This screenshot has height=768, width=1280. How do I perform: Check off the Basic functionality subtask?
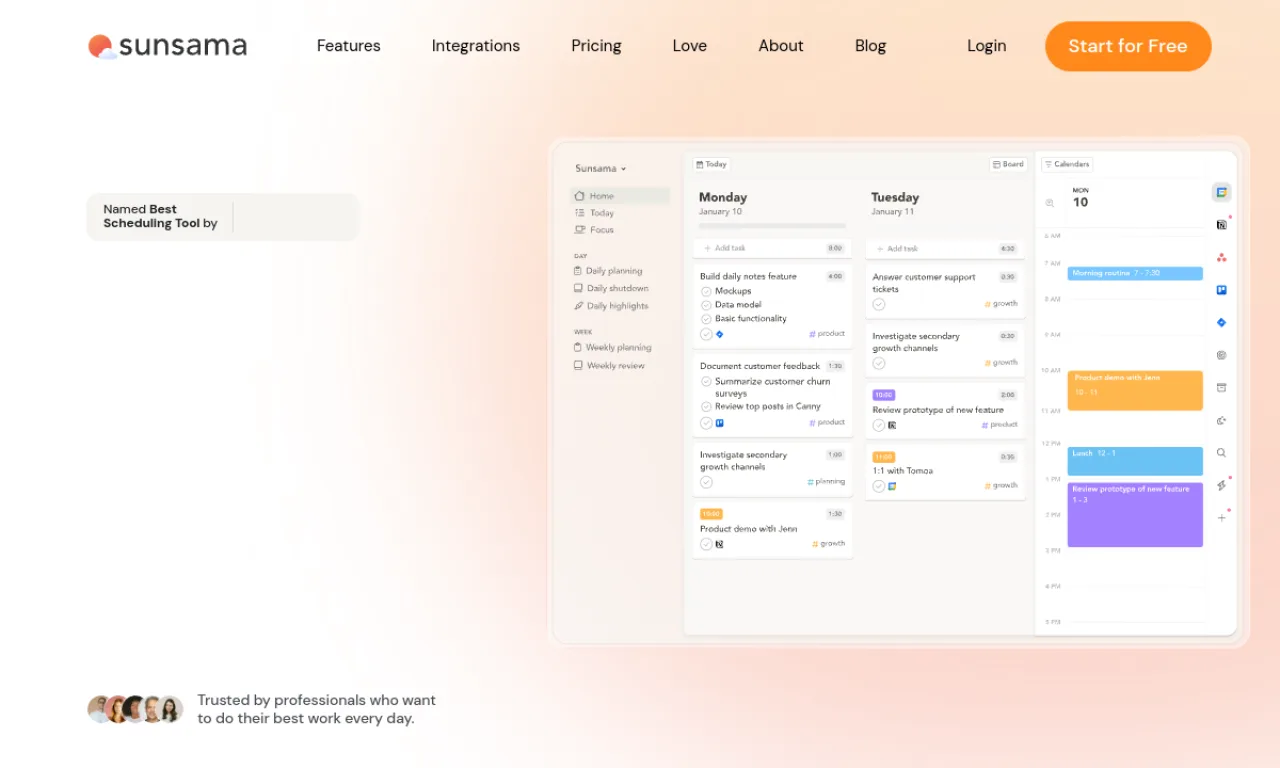[706, 319]
